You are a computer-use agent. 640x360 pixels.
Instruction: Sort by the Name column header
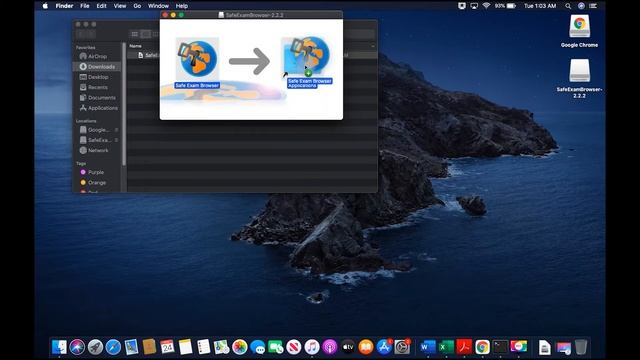(136, 46)
